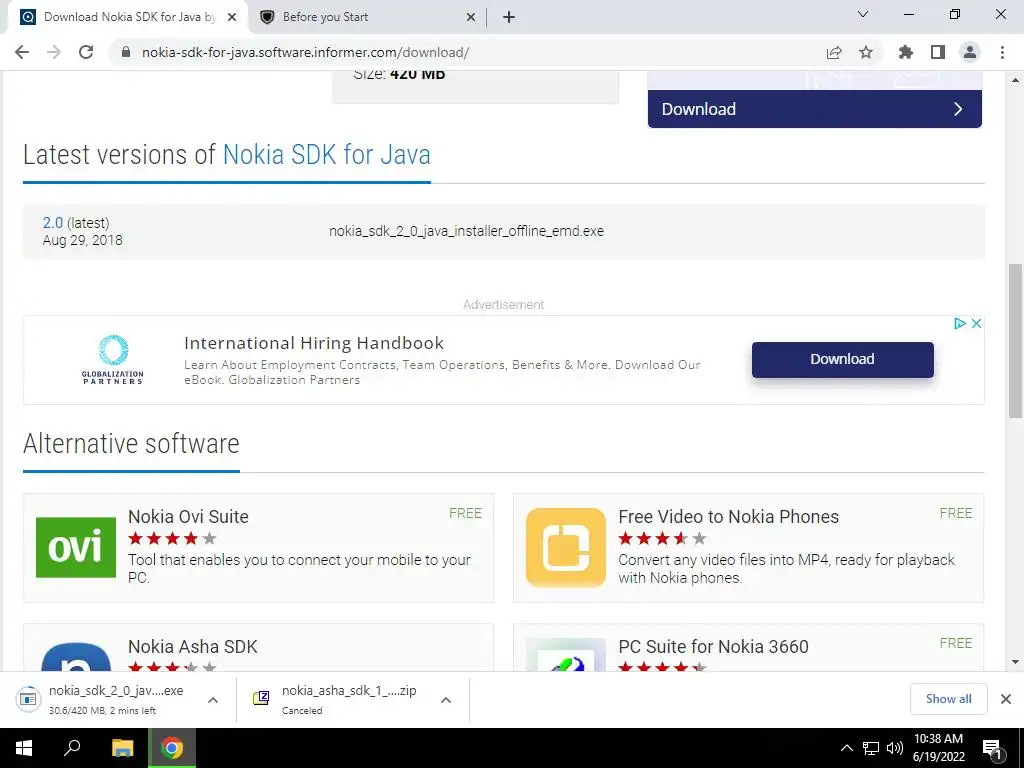The width and height of the screenshot is (1024, 768).
Task: Click the scrollbar up arrow
Action: coord(1015,80)
